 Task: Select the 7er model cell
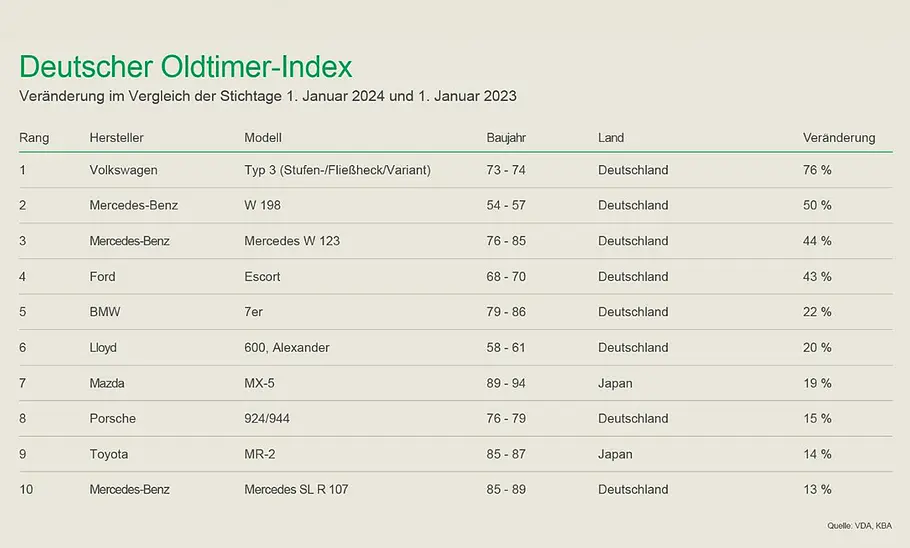[254, 312]
